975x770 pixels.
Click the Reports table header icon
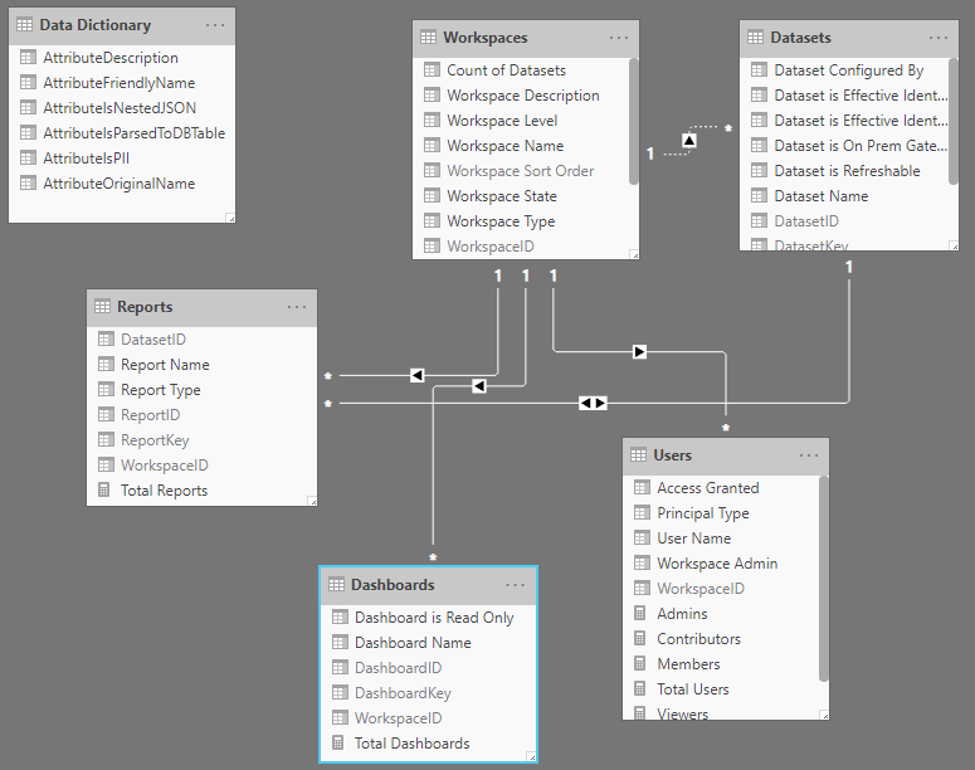point(102,306)
